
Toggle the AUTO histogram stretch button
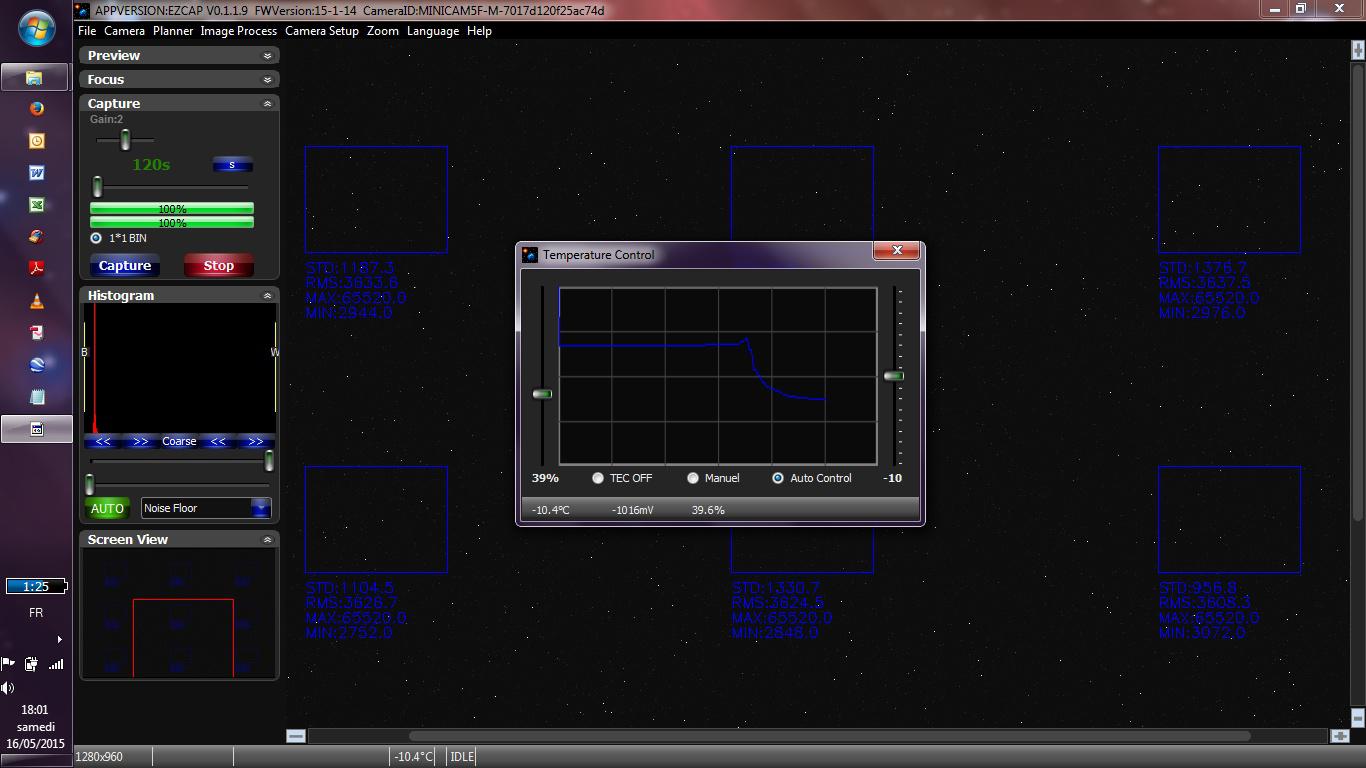[107, 508]
